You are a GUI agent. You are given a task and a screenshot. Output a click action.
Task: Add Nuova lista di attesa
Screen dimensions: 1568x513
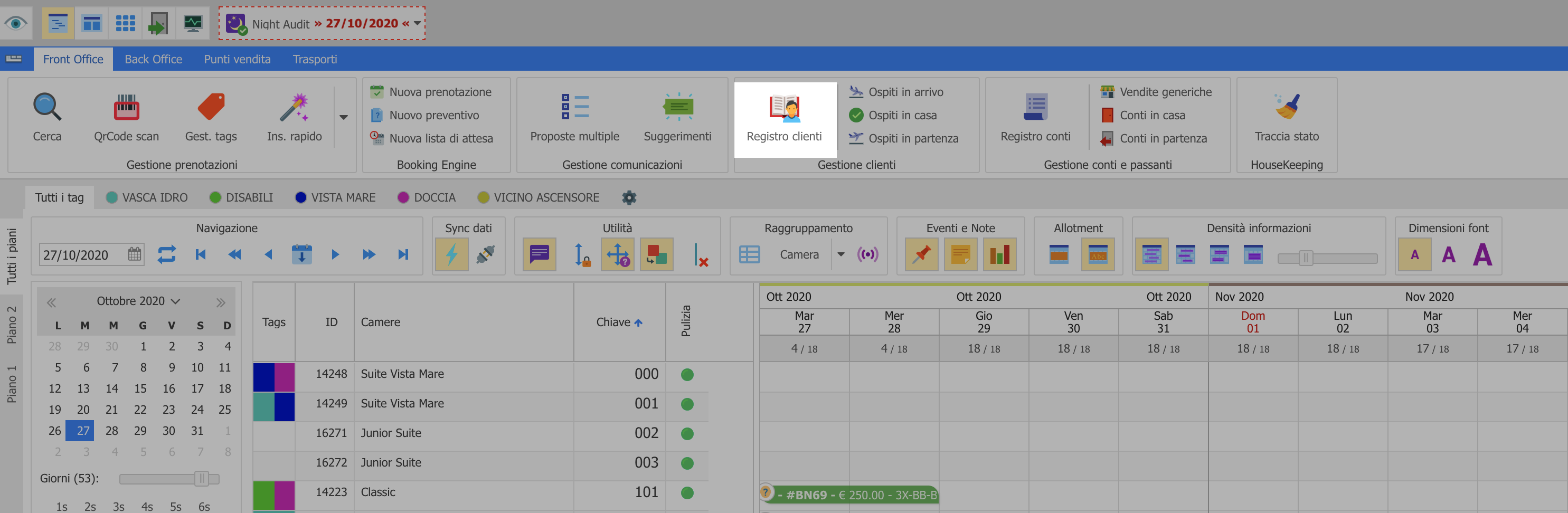[x=432, y=138]
